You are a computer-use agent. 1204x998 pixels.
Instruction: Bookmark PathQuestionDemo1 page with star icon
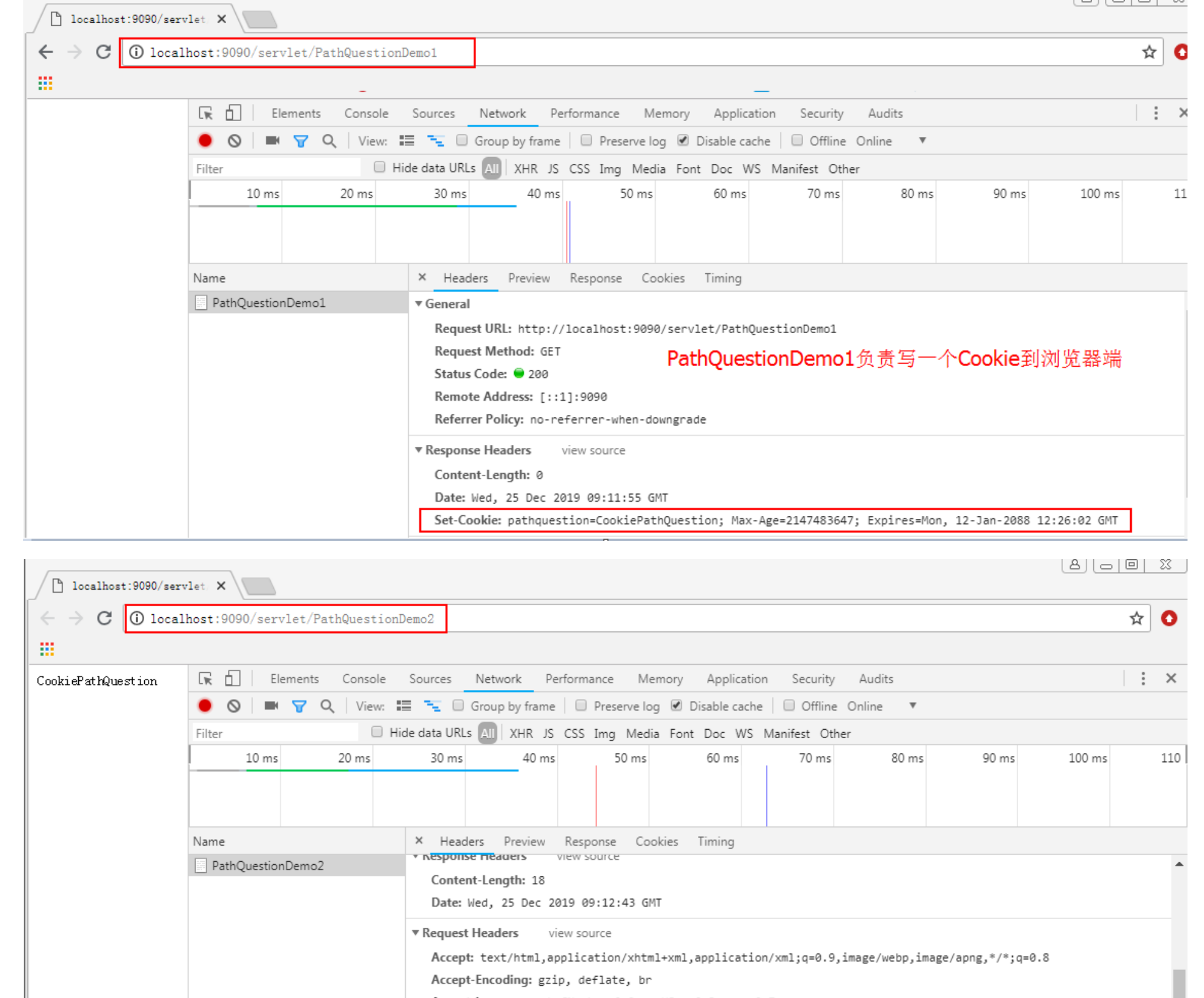pyautogui.click(x=1149, y=53)
